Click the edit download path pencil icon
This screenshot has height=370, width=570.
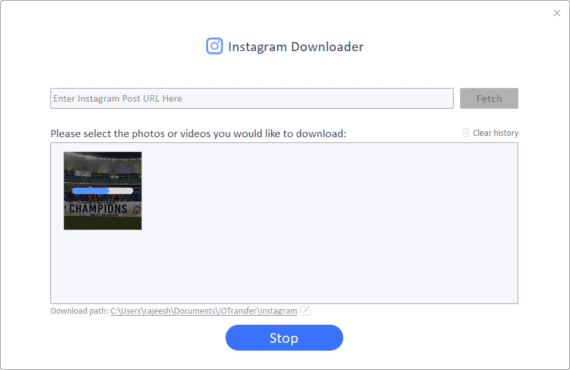[306, 311]
